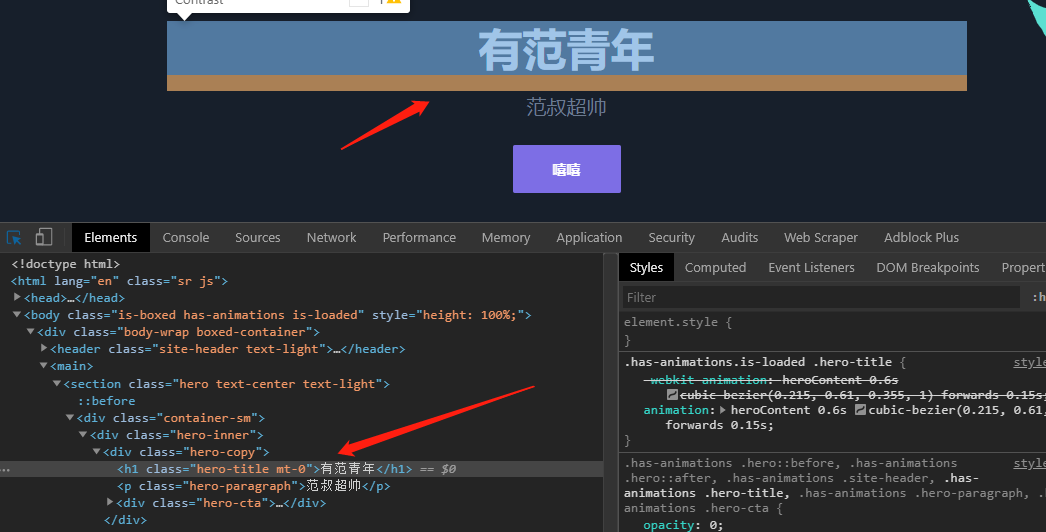Click the Filter styles input field
Screen dimensions: 1046x532
click(821, 298)
